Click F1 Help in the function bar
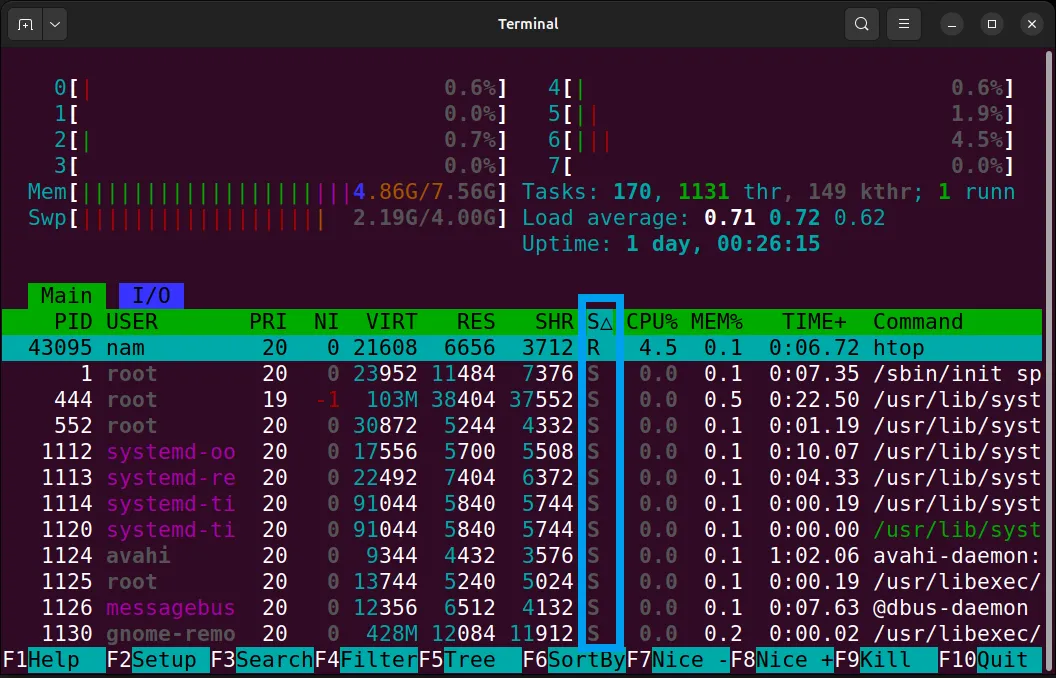This screenshot has height=678, width=1056. (x=54, y=660)
